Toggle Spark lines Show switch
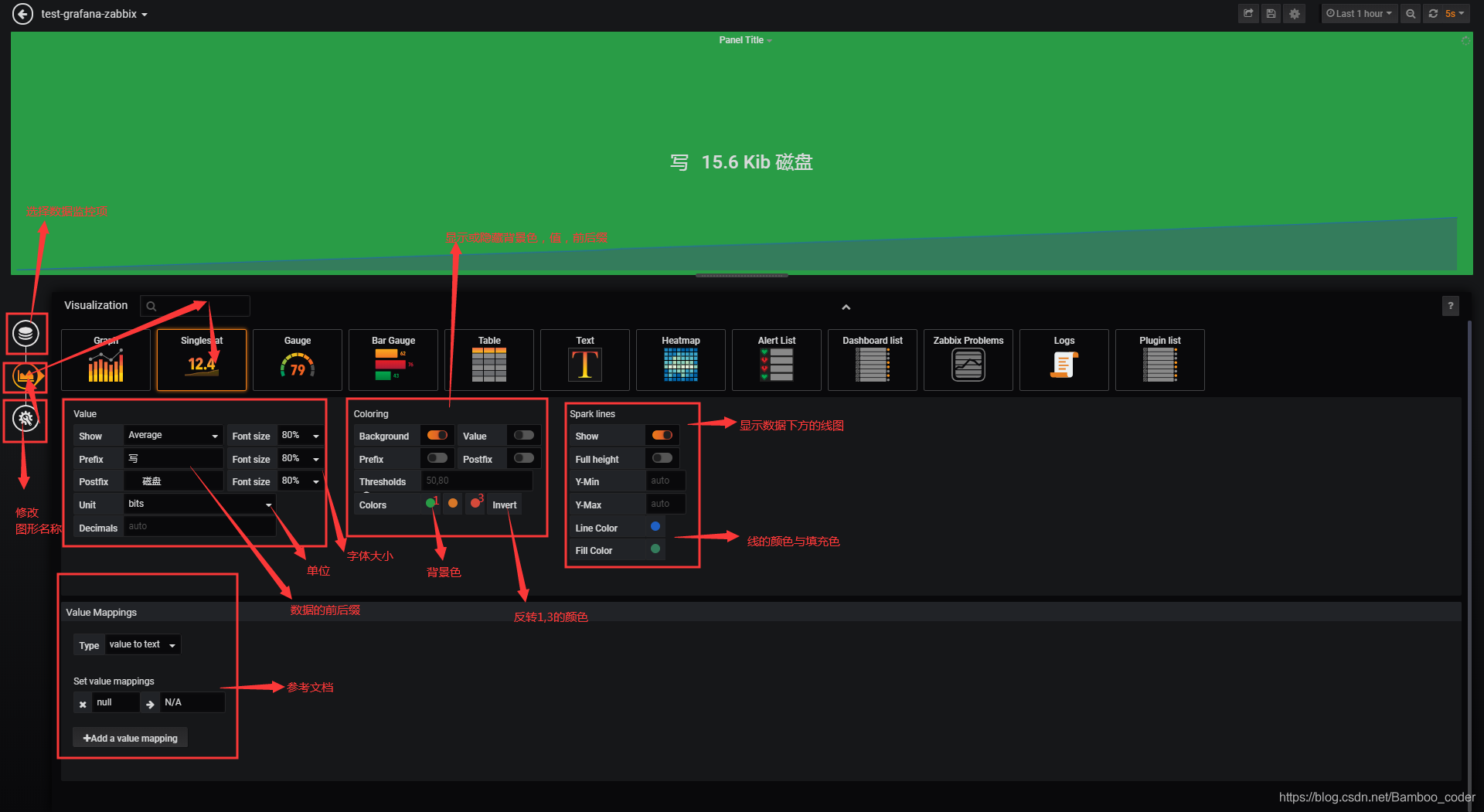The width and height of the screenshot is (1484, 812). coord(662,435)
